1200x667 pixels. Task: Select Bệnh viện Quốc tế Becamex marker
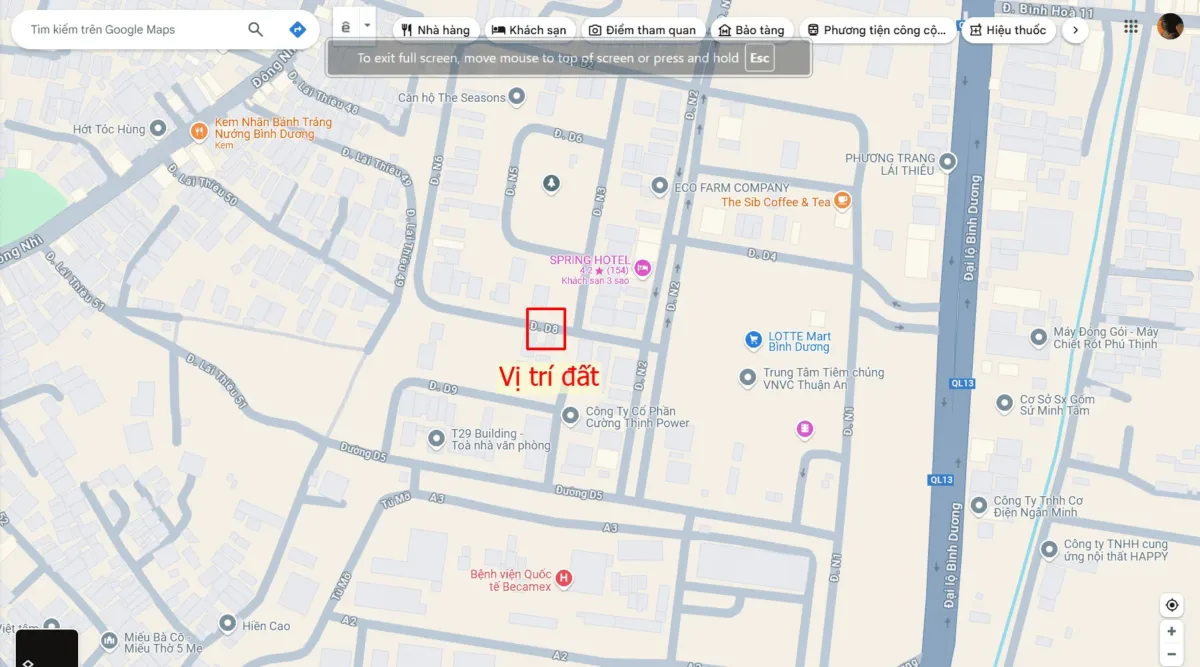click(564, 578)
